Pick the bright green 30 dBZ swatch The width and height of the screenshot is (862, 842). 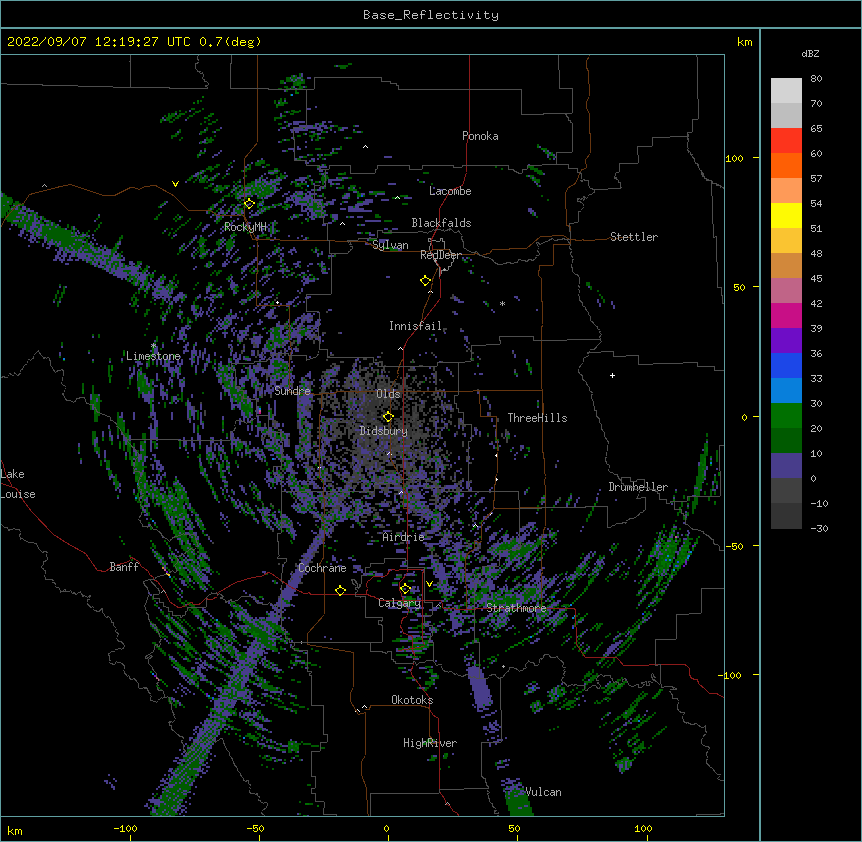click(786, 416)
